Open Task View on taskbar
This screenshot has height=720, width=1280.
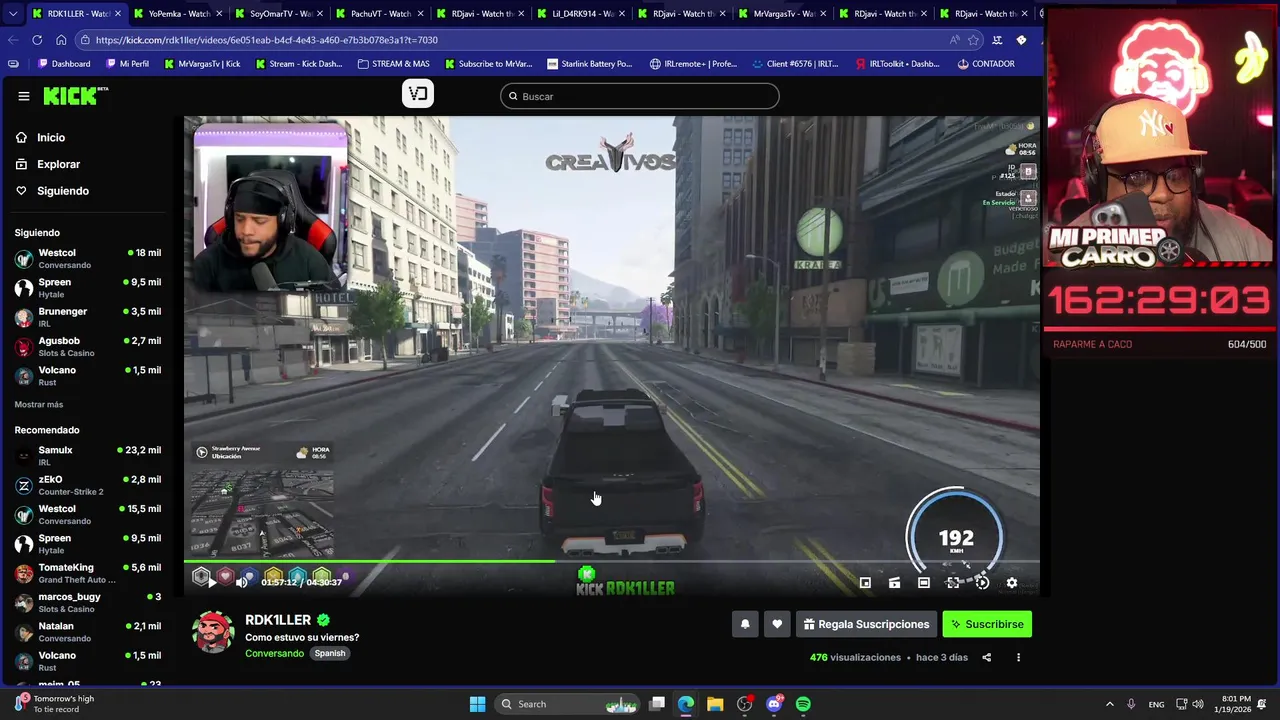[657, 704]
